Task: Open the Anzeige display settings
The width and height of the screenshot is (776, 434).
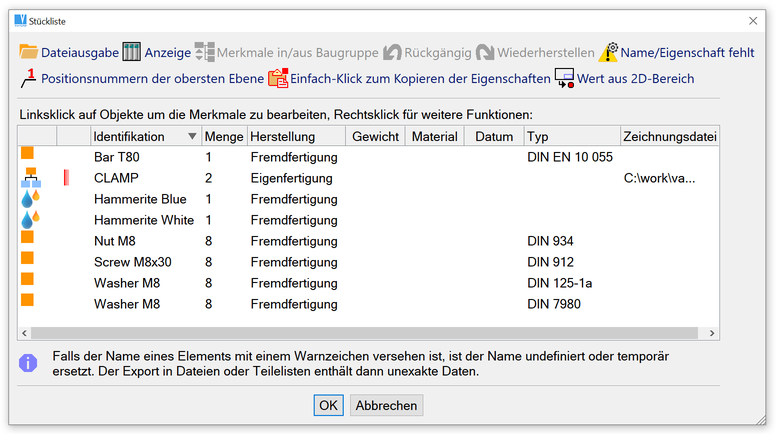Action: coord(132,52)
